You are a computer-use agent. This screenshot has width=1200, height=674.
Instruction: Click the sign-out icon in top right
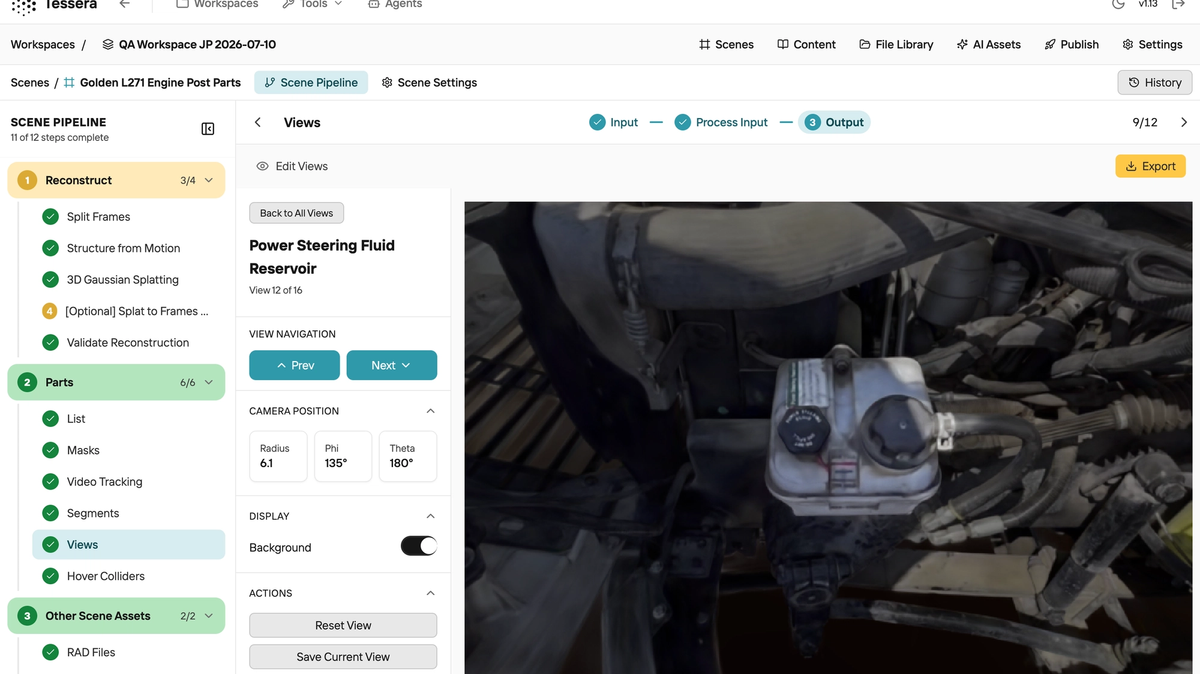click(1178, 4)
